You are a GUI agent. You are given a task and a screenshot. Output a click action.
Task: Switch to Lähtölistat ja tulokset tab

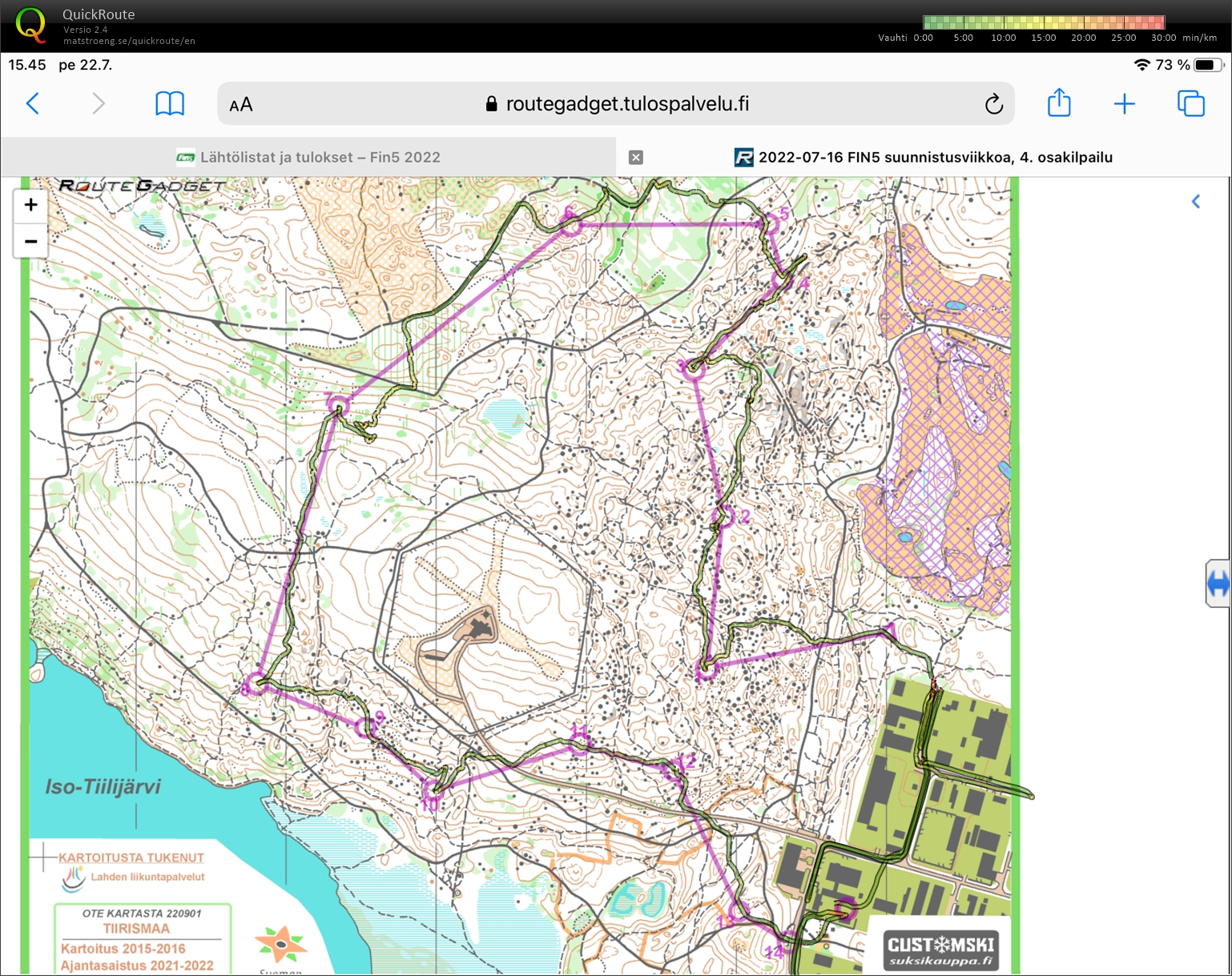(x=308, y=157)
